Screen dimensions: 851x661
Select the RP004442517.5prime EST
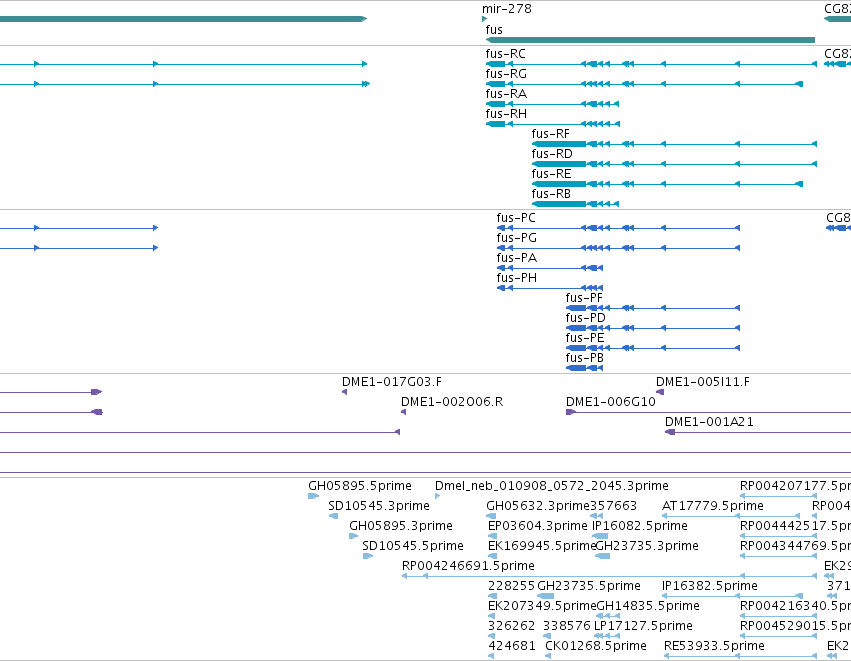pyautogui.click(x=778, y=536)
